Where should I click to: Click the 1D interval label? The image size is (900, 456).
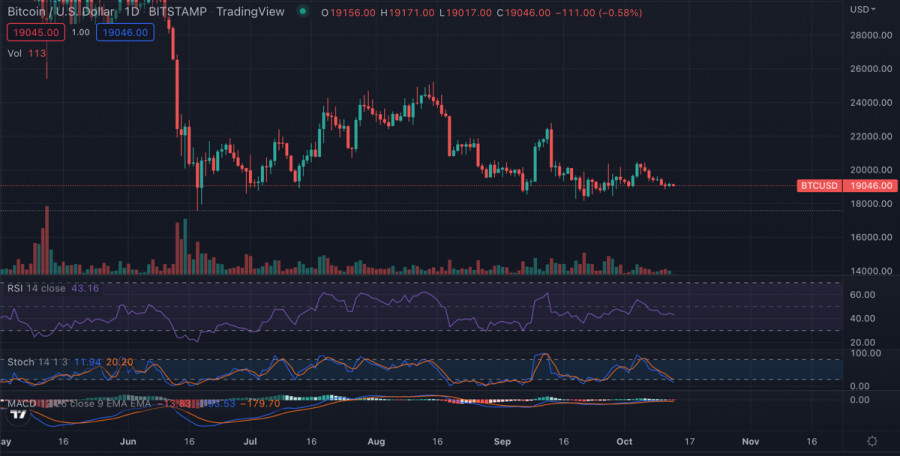(x=131, y=11)
